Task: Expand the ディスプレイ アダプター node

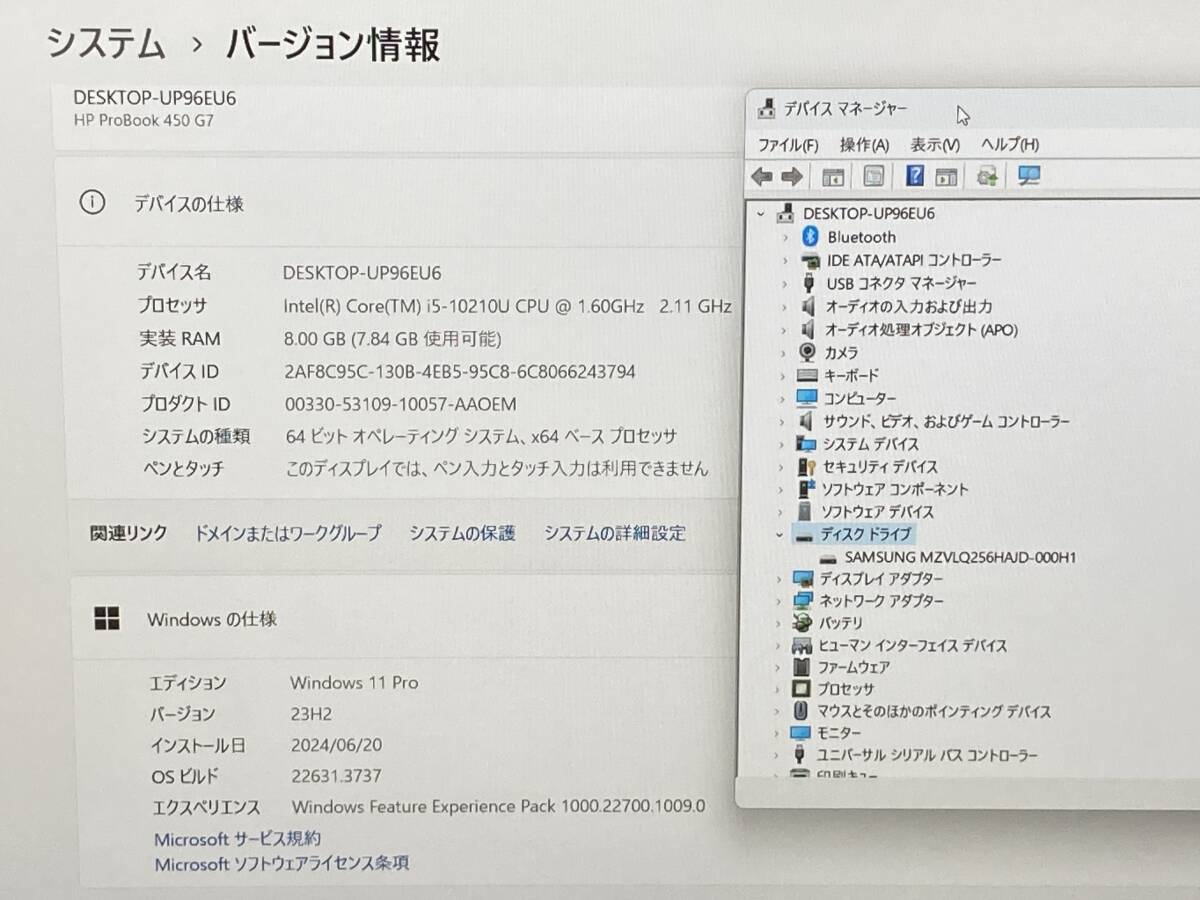Action: [x=780, y=579]
